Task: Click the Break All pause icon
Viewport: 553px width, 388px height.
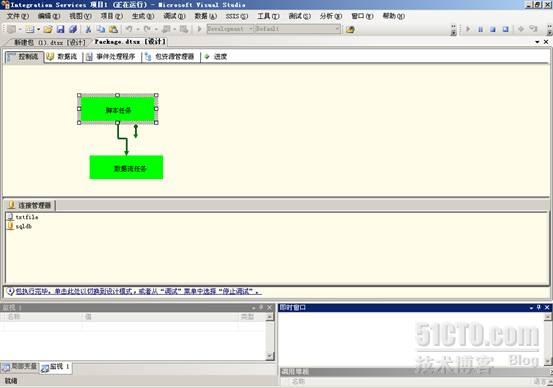Action: coord(480,29)
